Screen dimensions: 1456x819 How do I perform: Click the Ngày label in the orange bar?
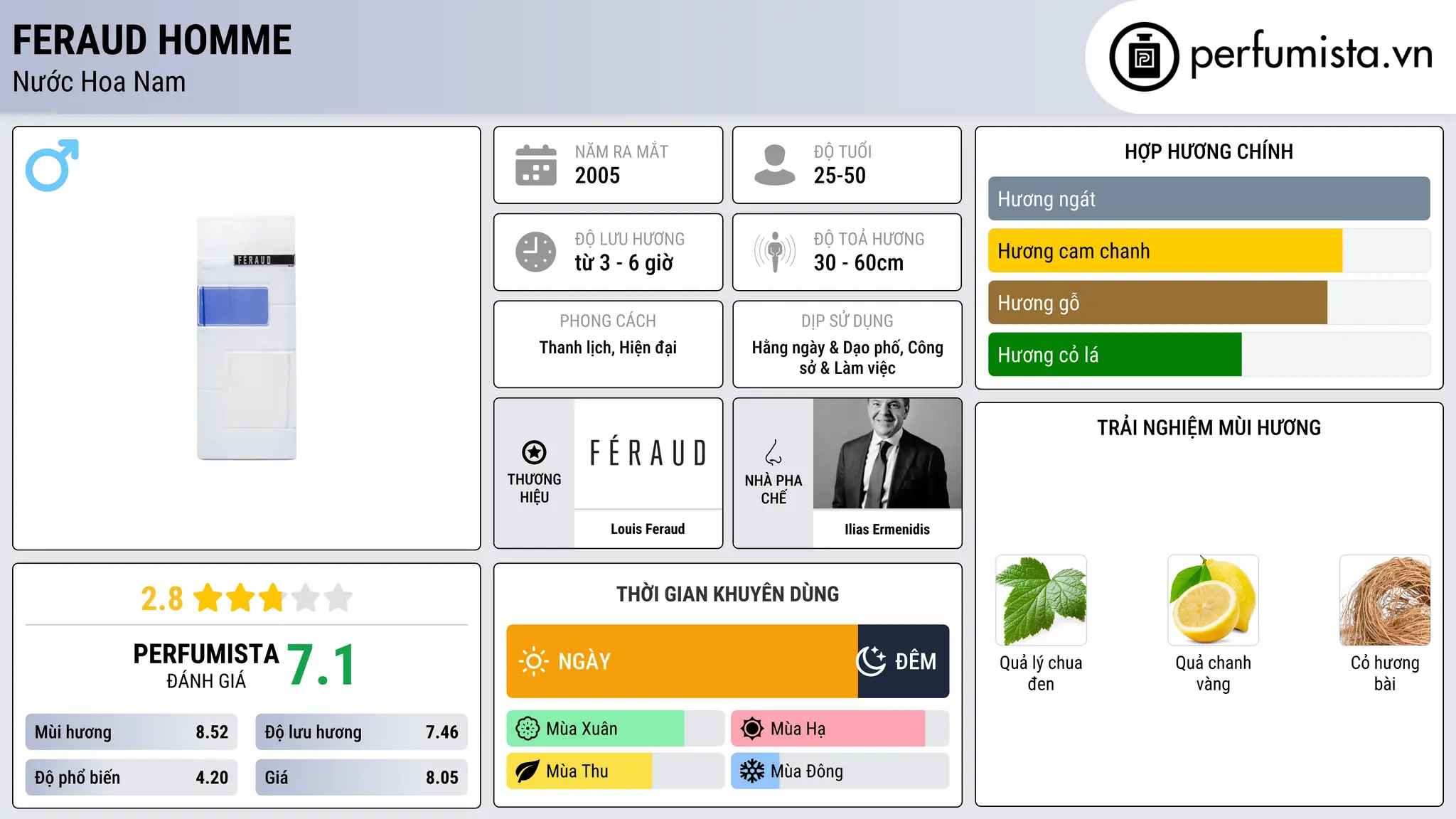(584, 661)
